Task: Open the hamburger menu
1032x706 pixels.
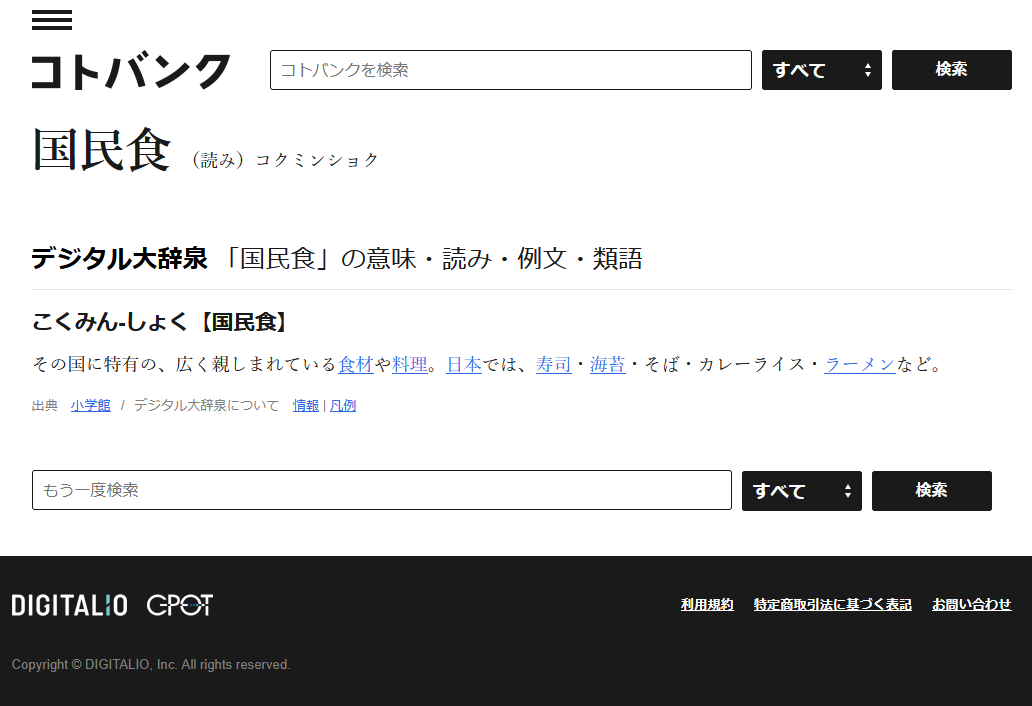Action: pos(52,20)
